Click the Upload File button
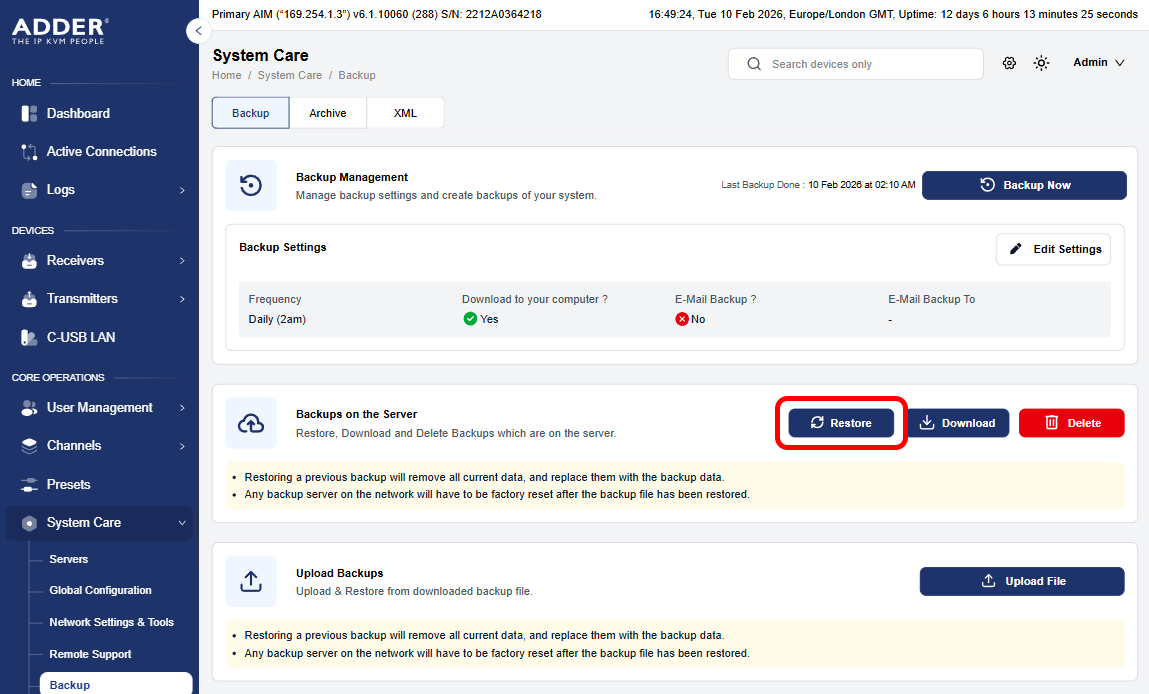This screenshot has height=694, width=1149. [x=1022, y=581]
